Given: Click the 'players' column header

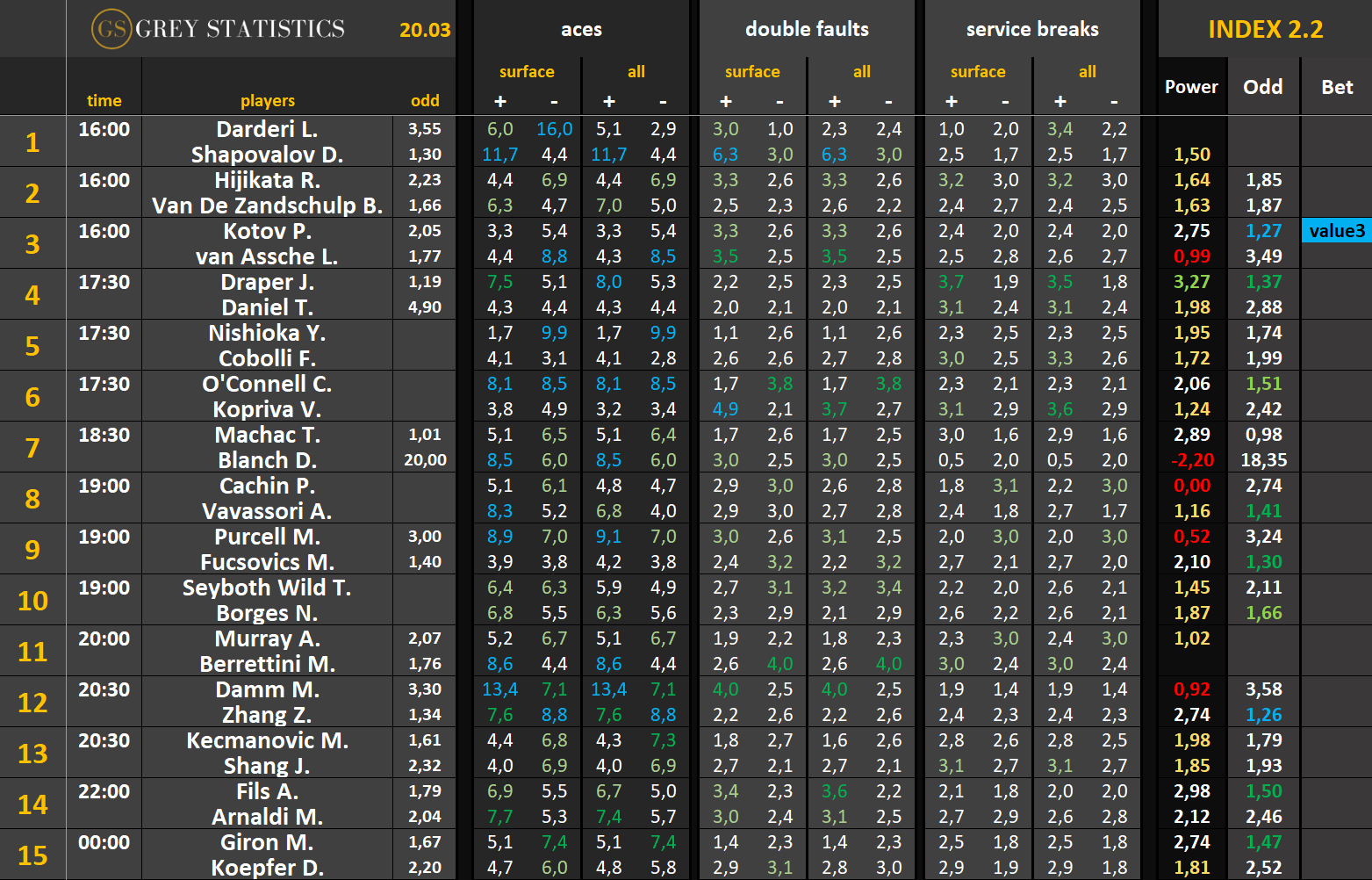Looking at the screenshot, I should pyautogui.click(x=268, y=101).
